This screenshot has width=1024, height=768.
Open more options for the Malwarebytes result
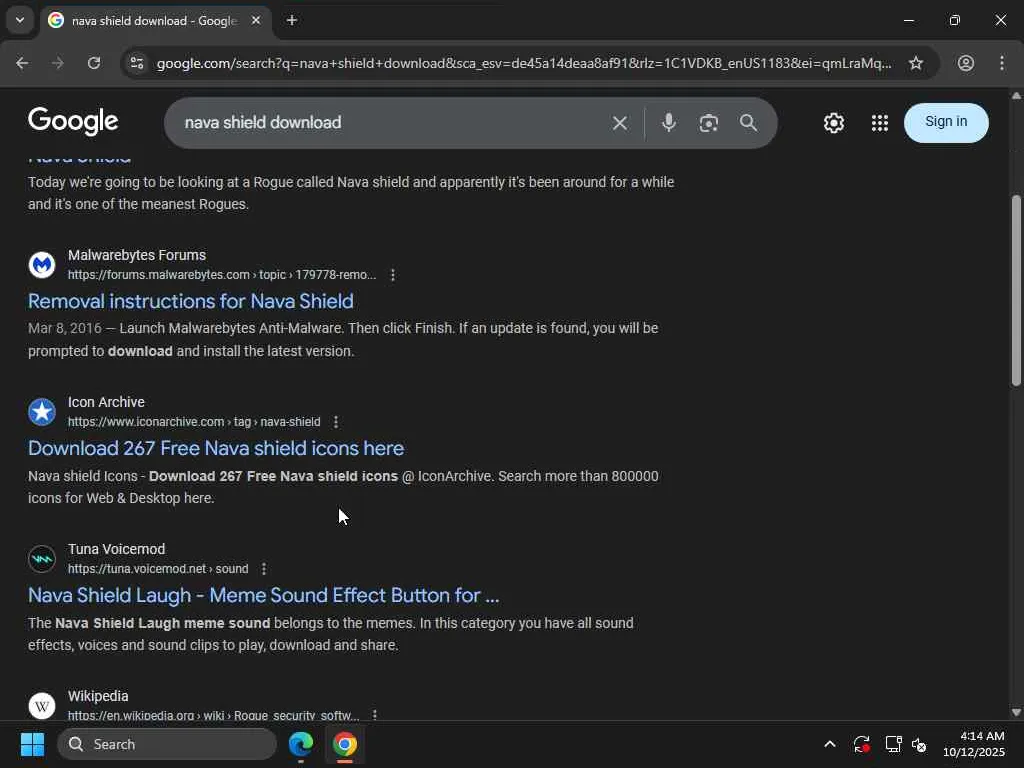pos(392,275)
